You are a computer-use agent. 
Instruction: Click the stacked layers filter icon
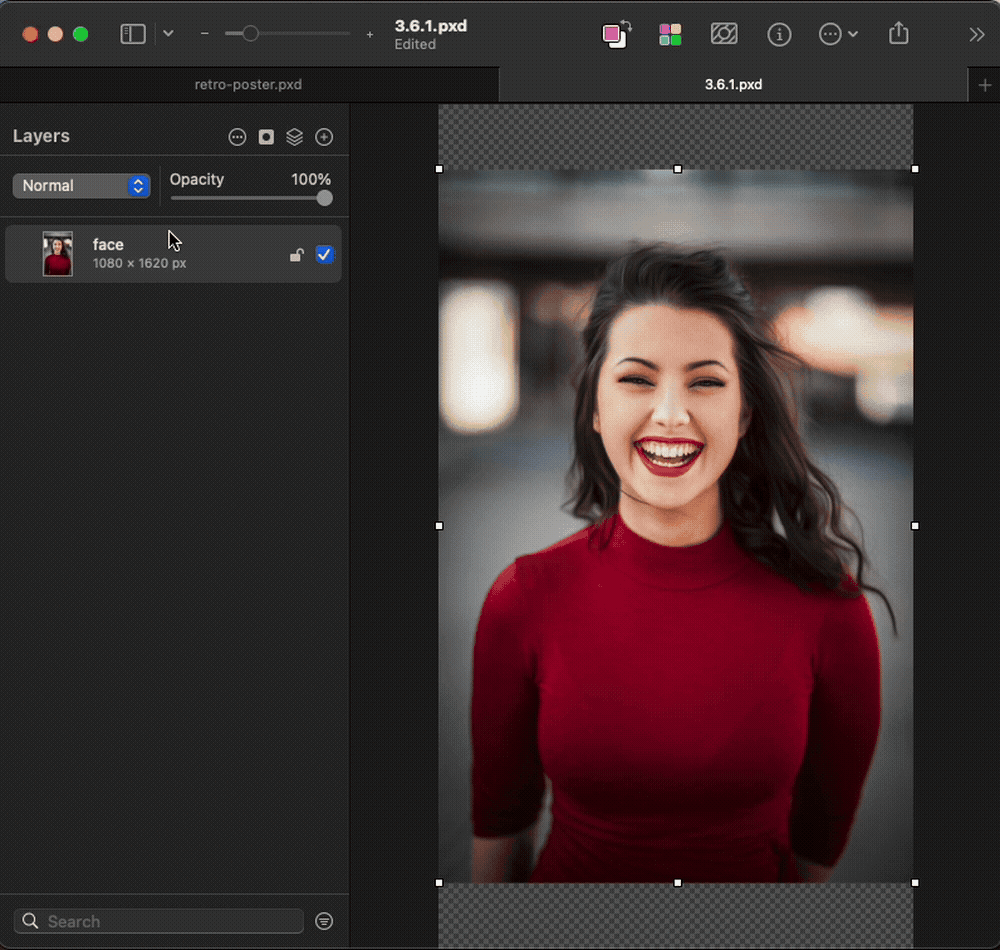pyautogui.click(x=294, y=137)
